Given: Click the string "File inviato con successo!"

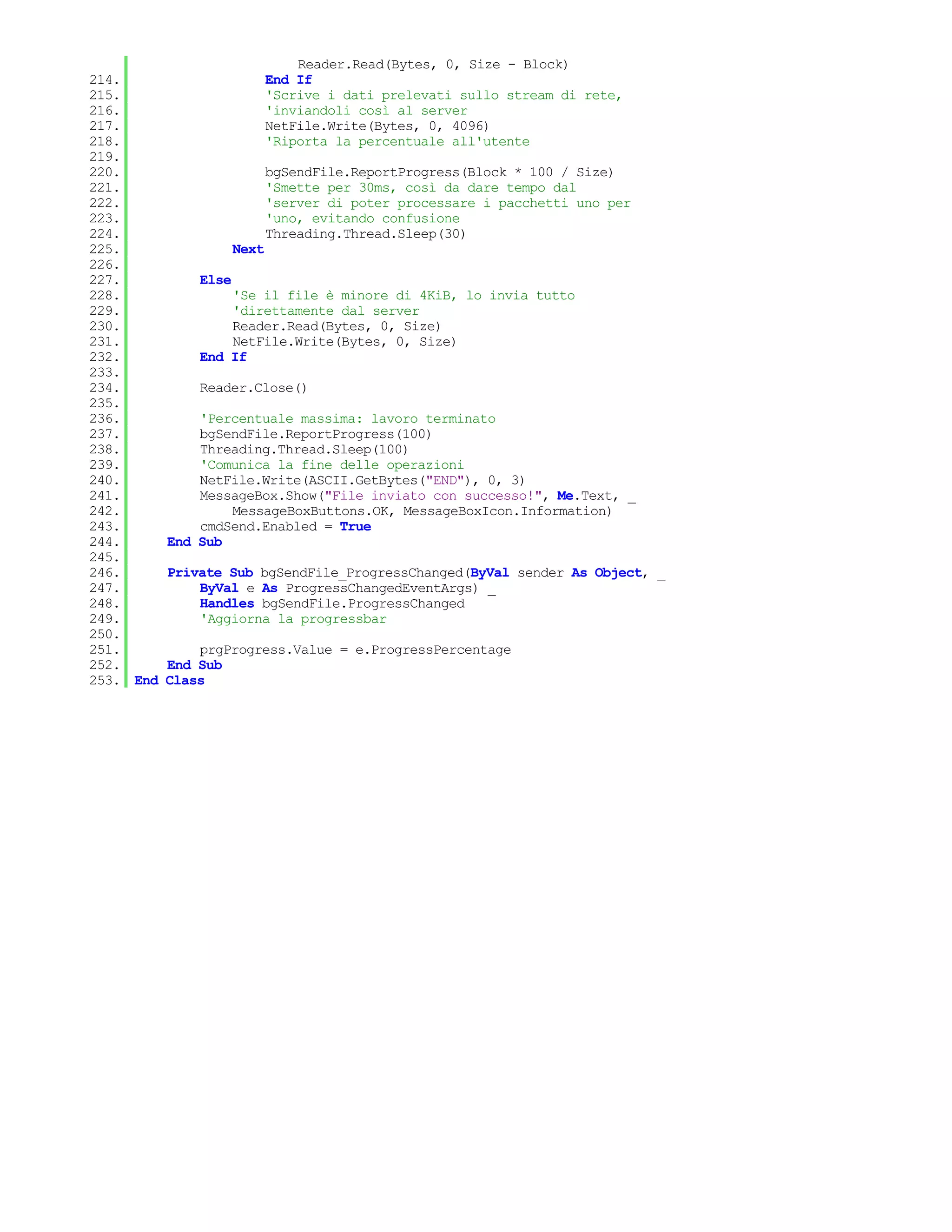Looking at the screenshot, I should [x=433, y=496].
